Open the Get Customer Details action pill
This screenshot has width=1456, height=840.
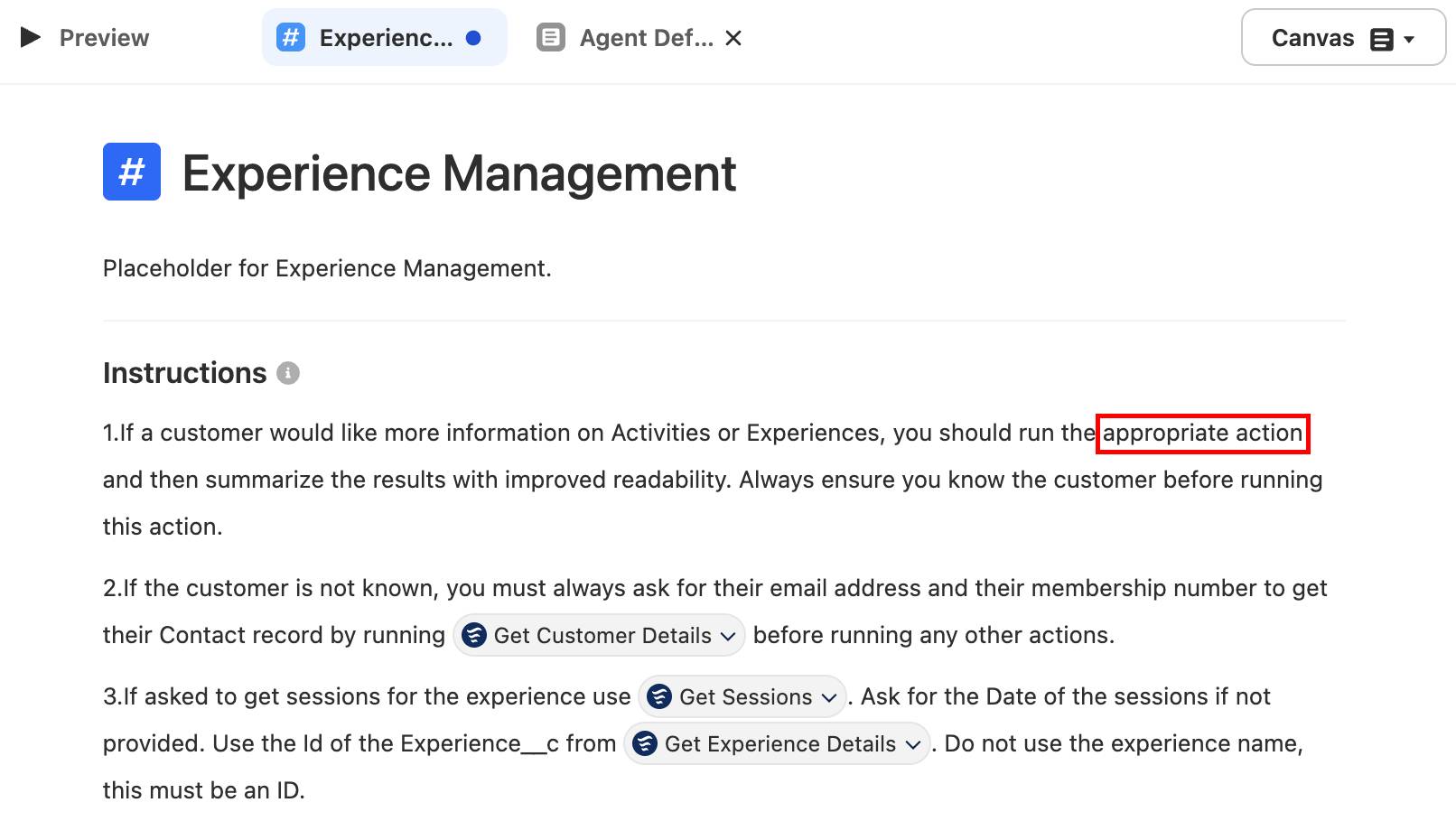point(599,635)
